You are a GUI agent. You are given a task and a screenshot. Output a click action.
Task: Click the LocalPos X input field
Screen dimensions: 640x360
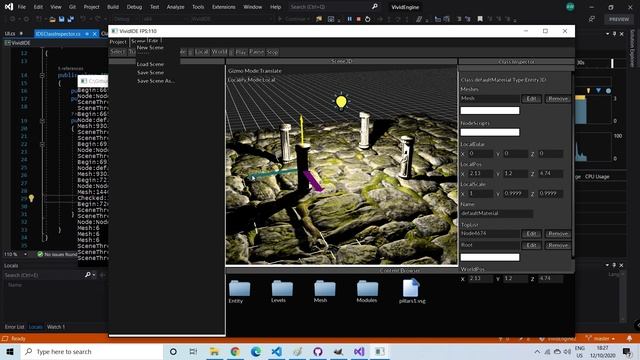click(x=480, y=173)
